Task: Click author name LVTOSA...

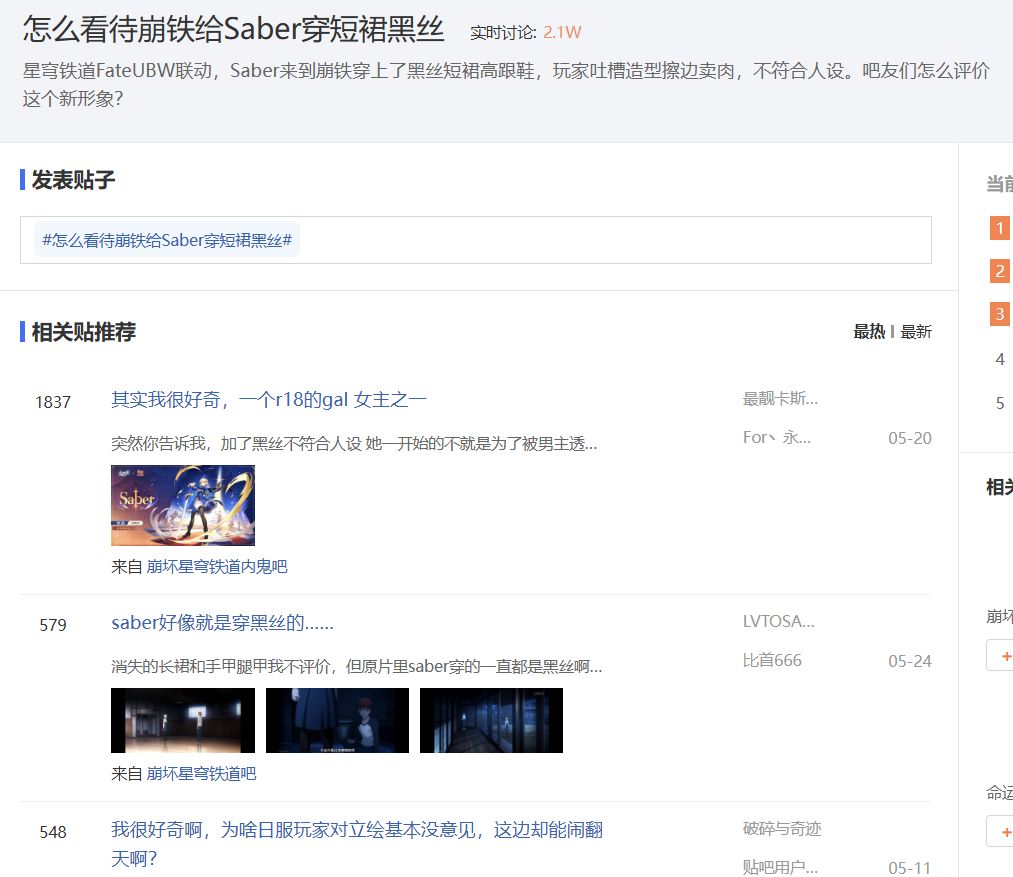Action: pos(778,621)
